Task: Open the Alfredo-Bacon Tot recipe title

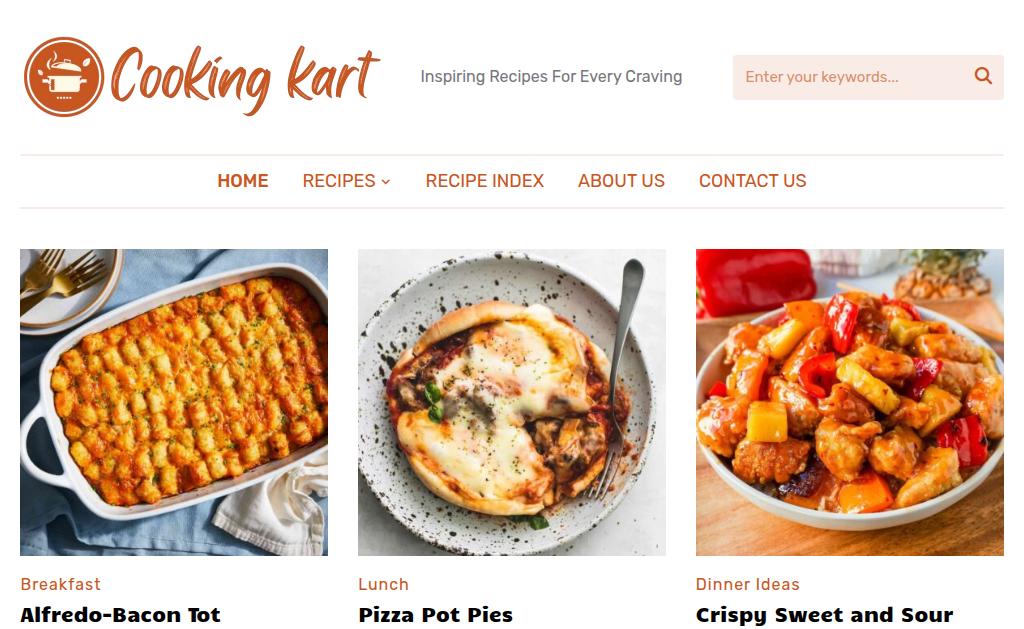Action: pos(121,615)
